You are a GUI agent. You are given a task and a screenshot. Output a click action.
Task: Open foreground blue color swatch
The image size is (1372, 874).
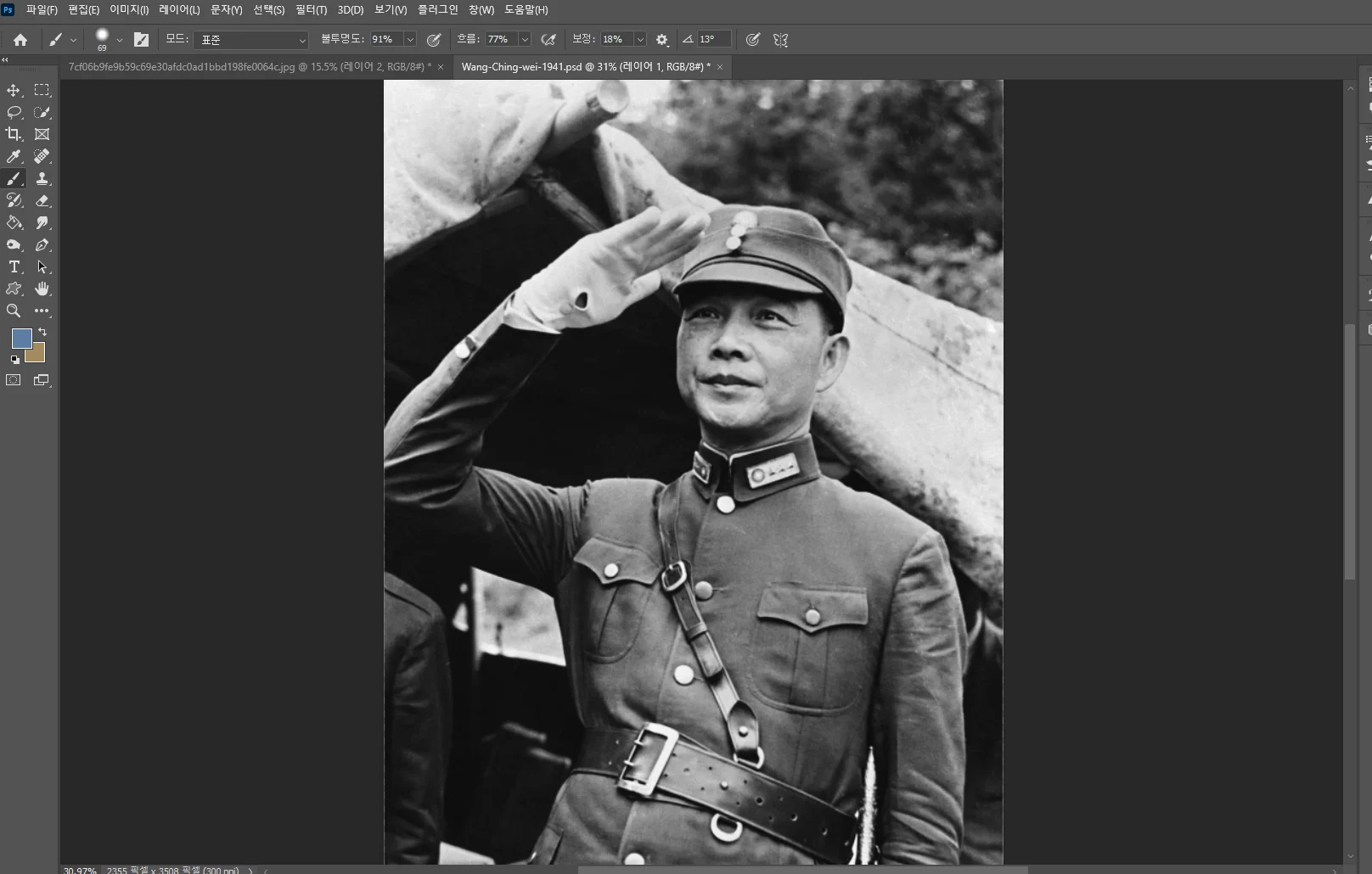[21, 339]
